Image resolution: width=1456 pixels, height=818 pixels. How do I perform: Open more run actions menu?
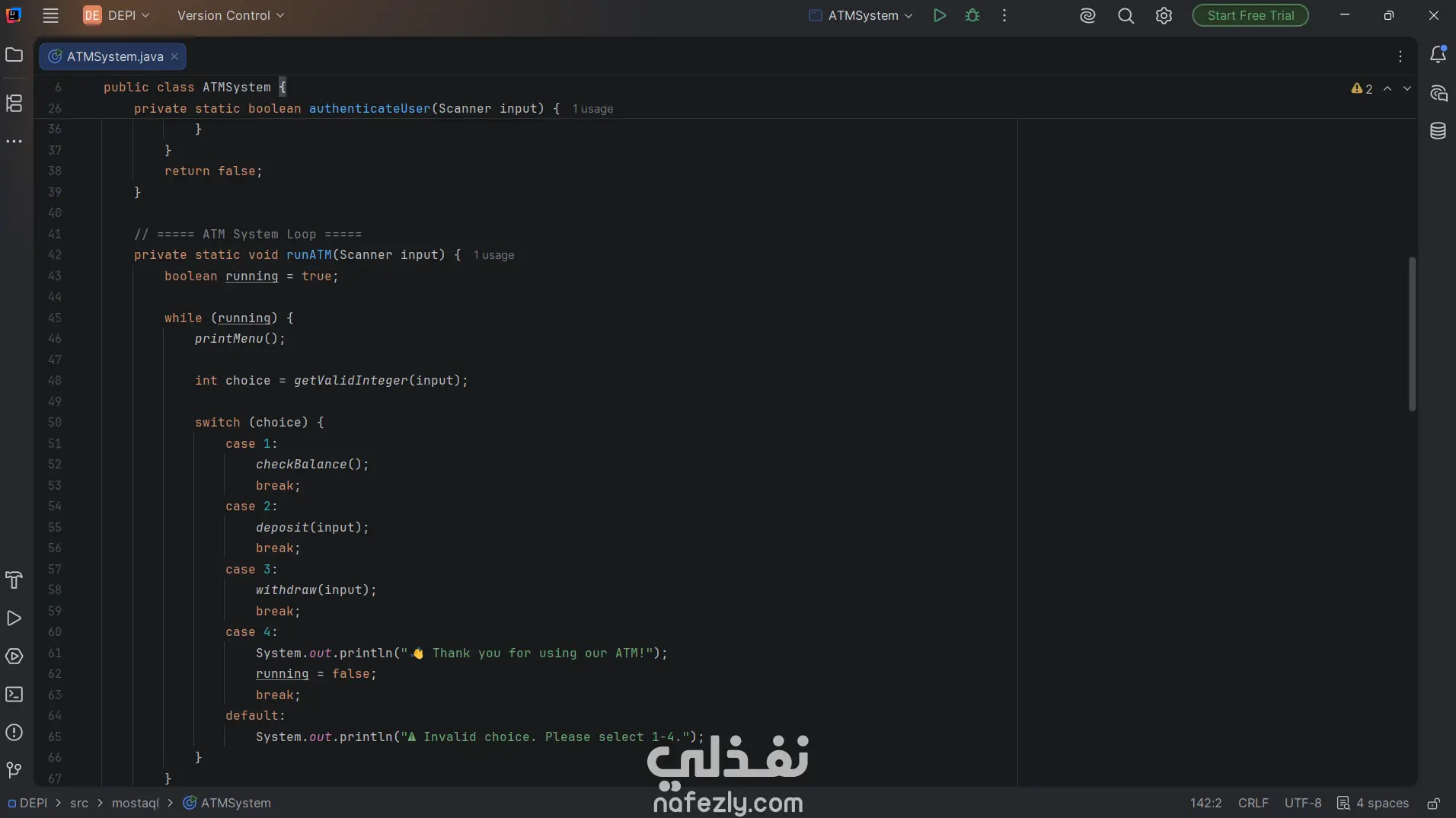point(1004,15)
